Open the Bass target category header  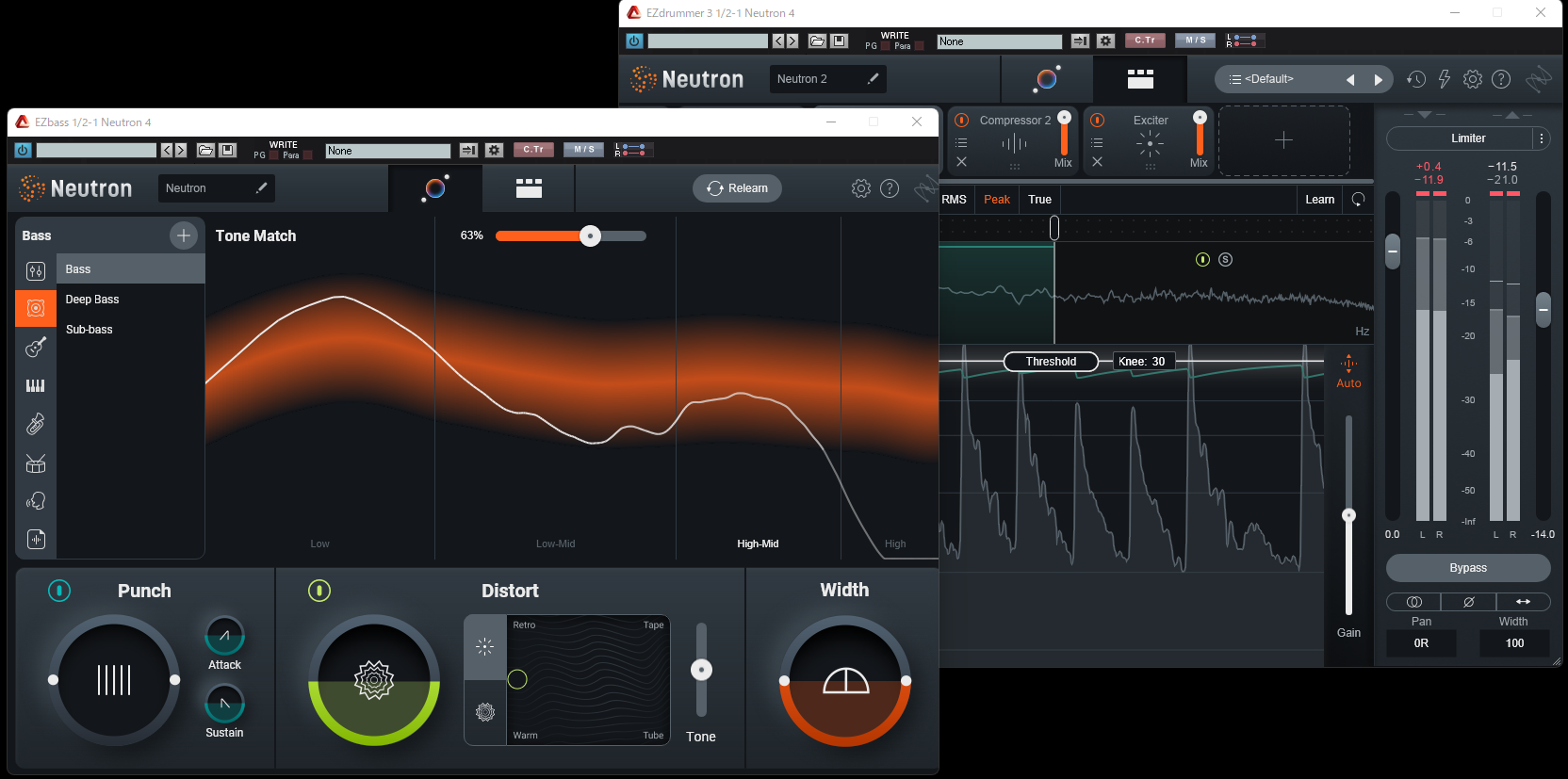(x=37, y=235)
